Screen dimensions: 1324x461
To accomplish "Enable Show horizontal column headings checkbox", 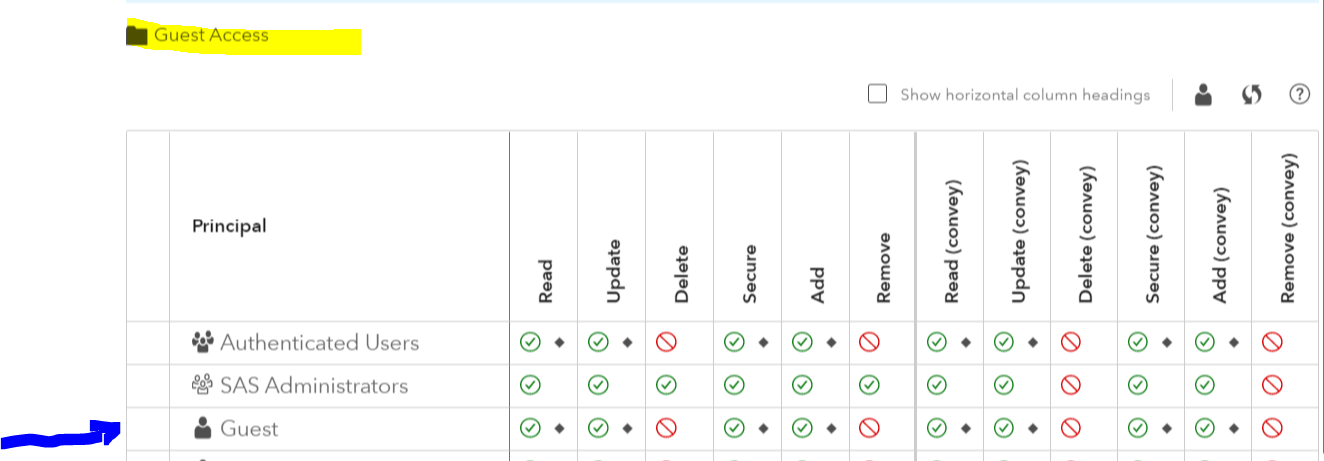I will coord(878,95).
